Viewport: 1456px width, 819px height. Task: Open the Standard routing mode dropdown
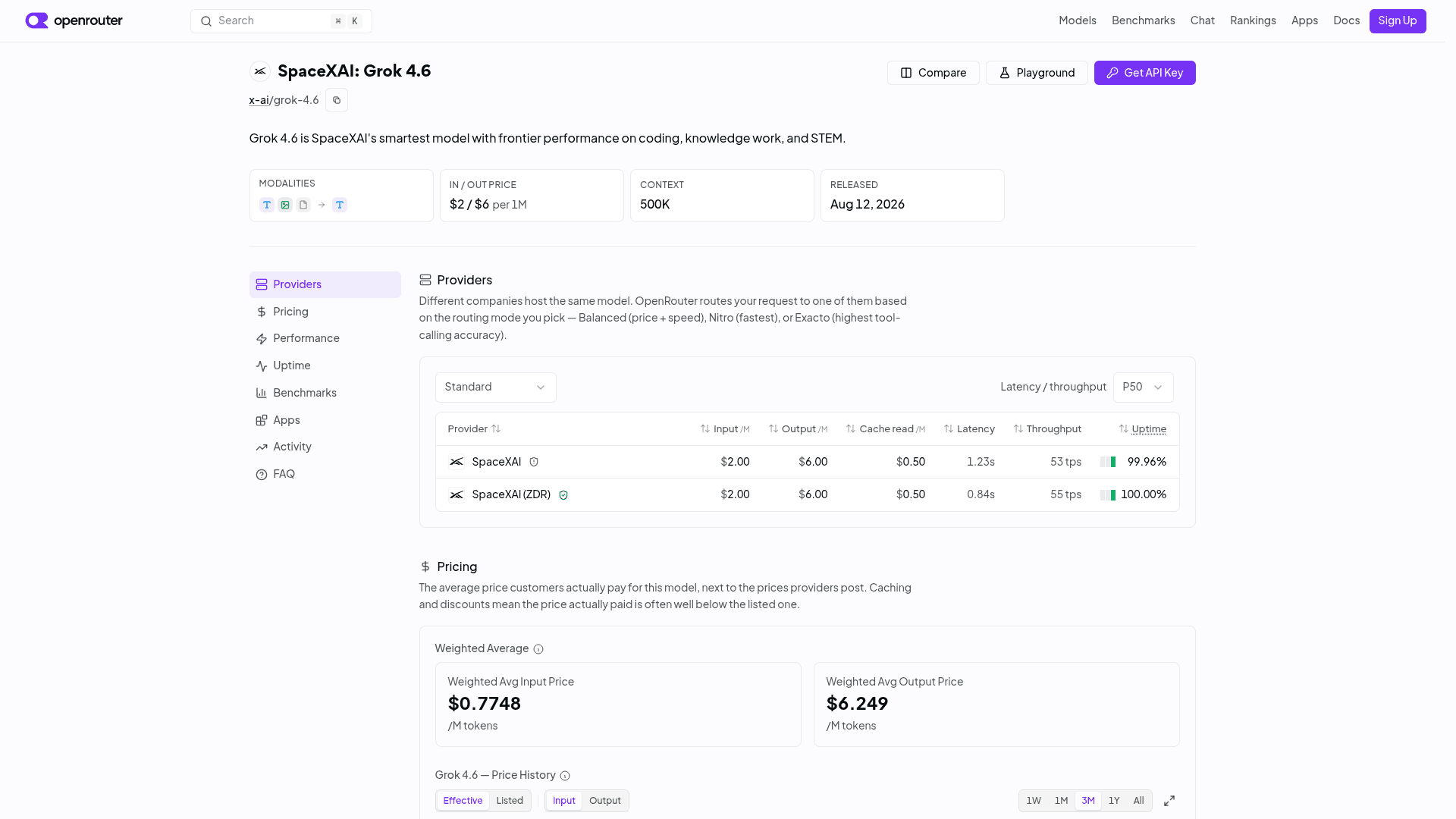click(x=496, y=388)
